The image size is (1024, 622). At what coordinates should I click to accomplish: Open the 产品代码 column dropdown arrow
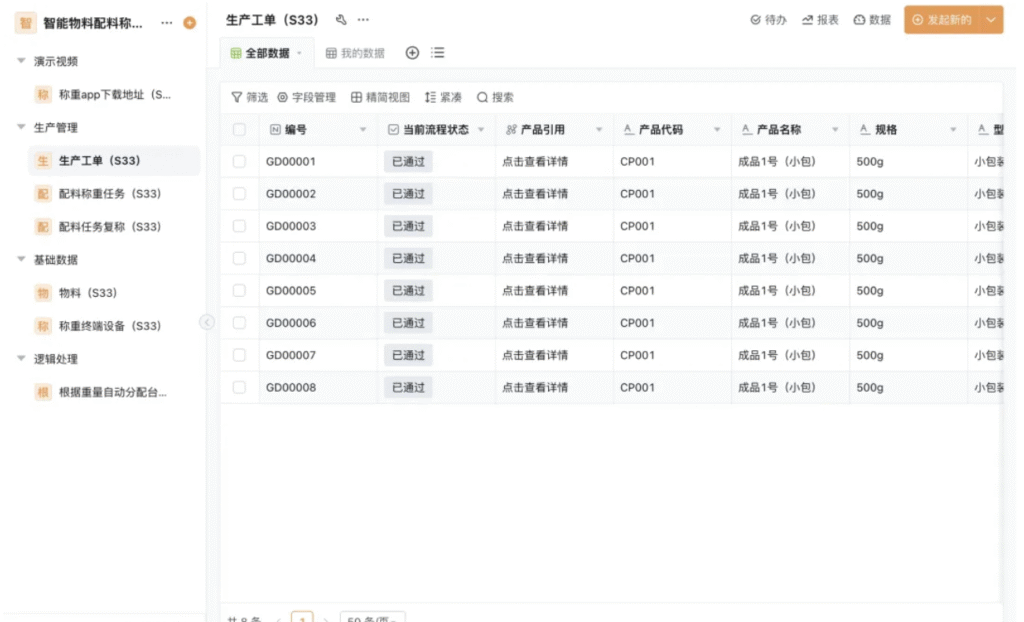(717, 130)
